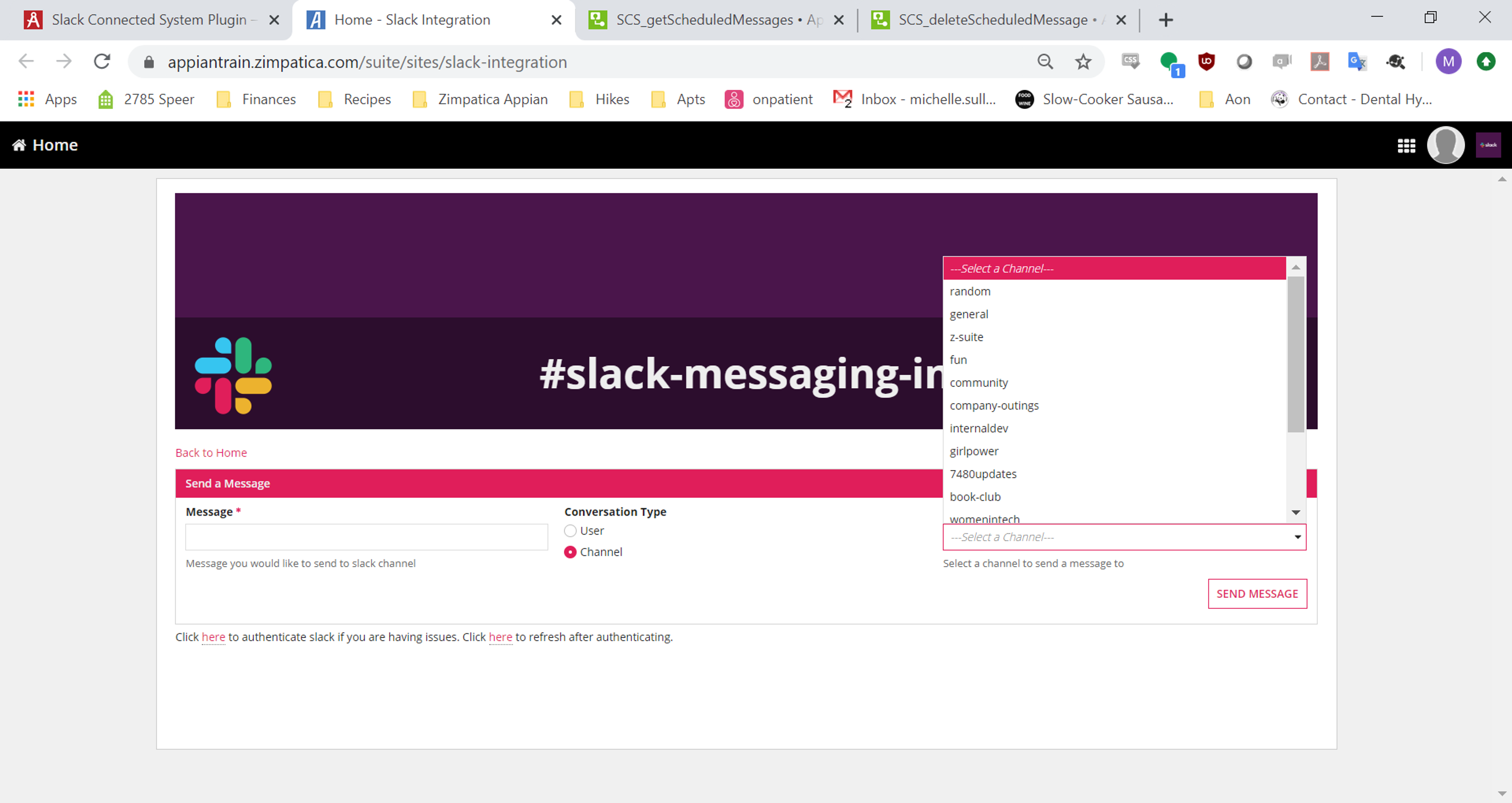Image resolution: width=1512 pixels, height=803 pixels.
Task: Close the Slack Connected System Plugin tab
Action: pos(274,20)
